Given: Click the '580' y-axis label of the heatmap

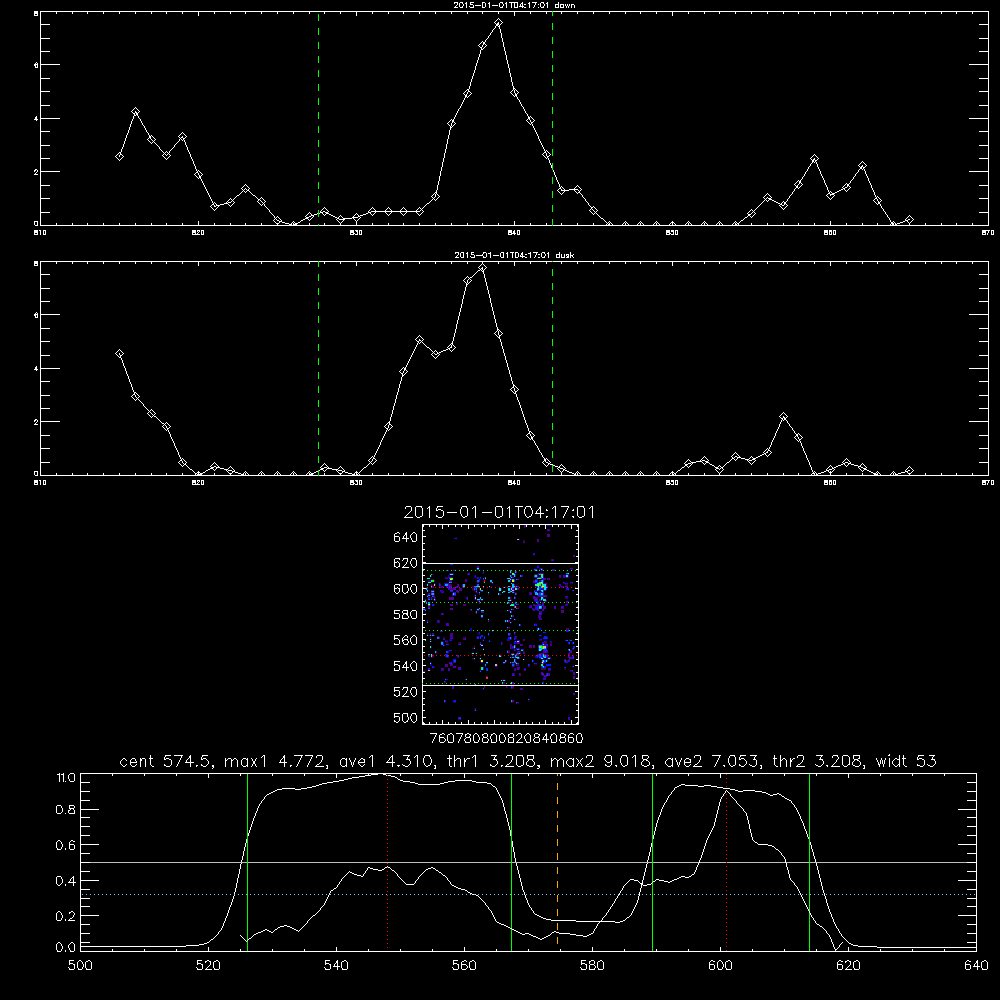Looking at the screenshot, I should (406, 615).
